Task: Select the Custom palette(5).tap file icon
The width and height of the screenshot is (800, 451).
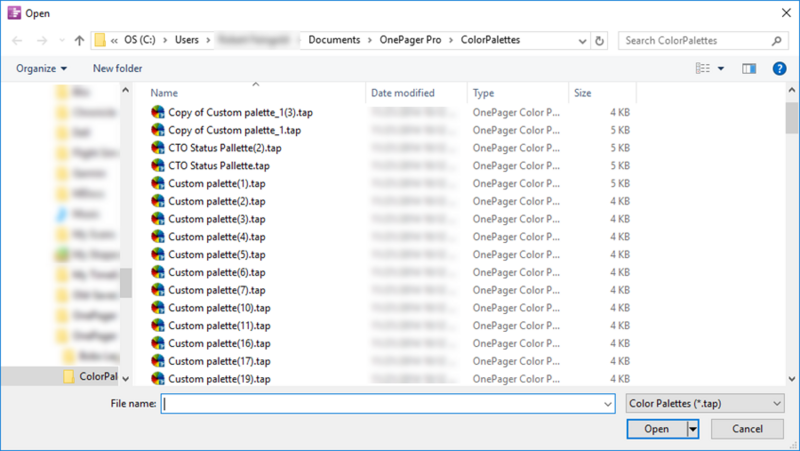Action: point(158,254)
